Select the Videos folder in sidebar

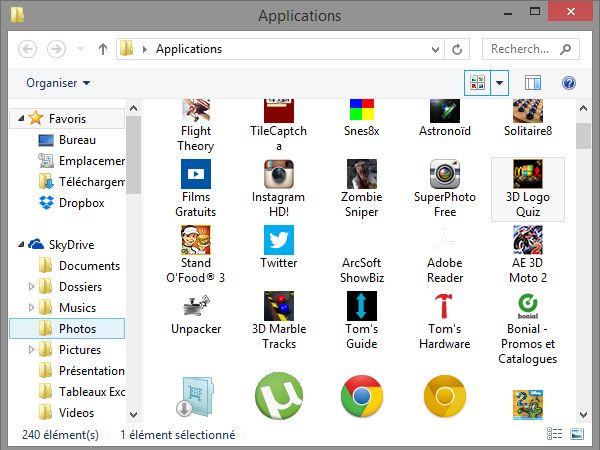66,412
